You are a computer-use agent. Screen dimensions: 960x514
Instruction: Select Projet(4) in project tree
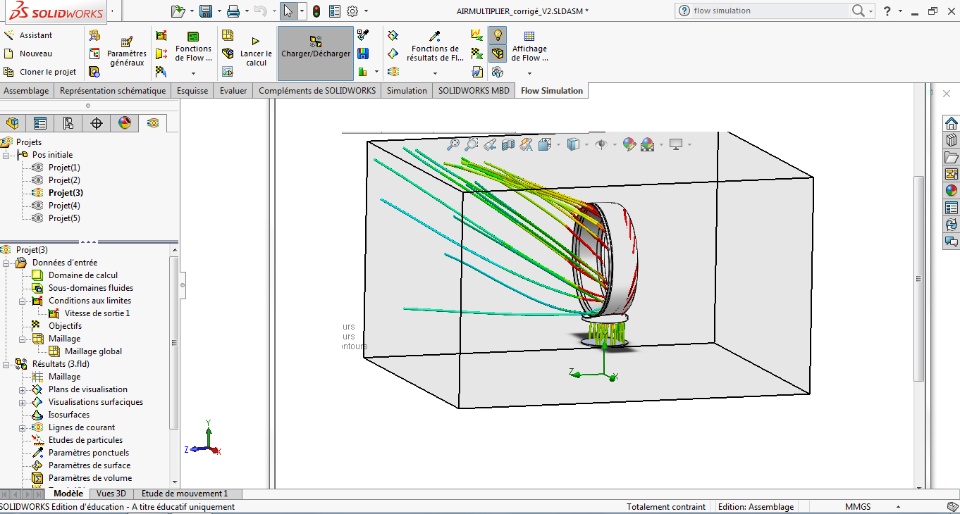(64, 206)
